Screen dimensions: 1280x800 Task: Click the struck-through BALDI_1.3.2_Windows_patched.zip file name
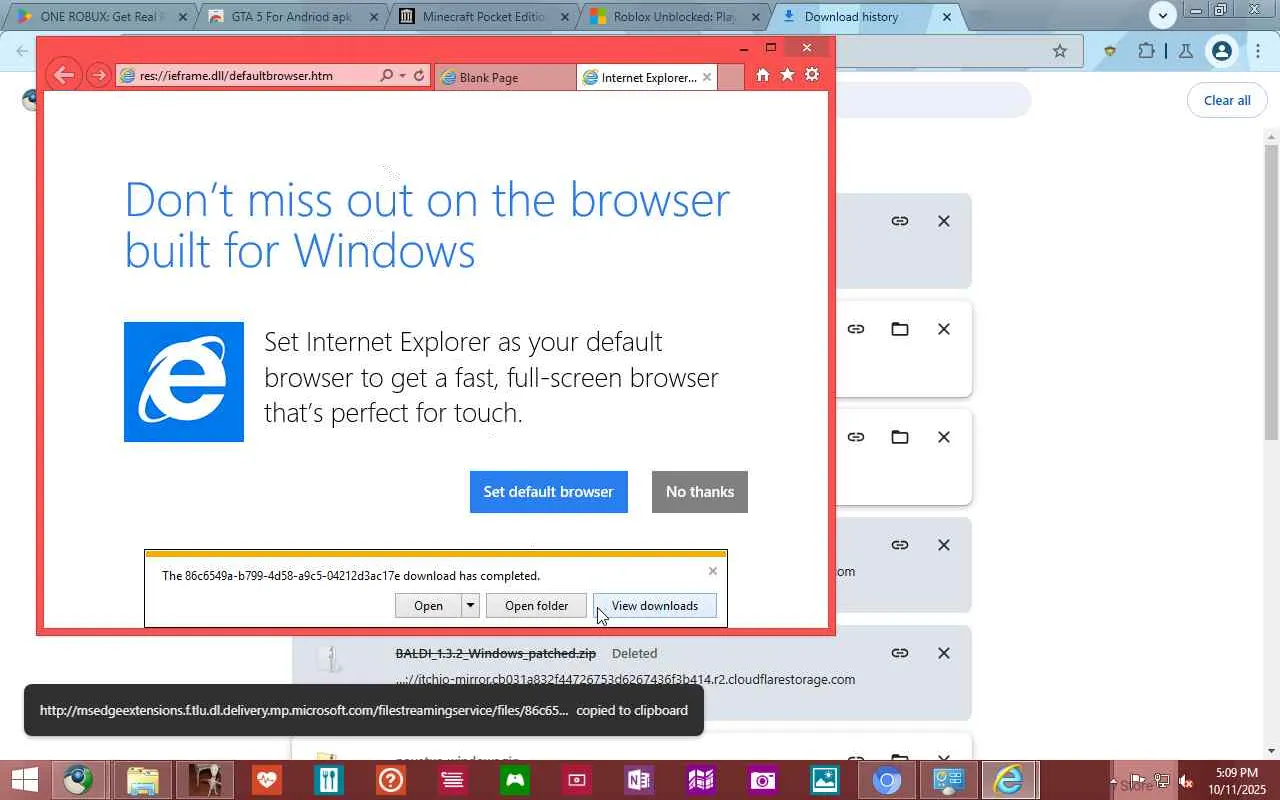point(496,653)
